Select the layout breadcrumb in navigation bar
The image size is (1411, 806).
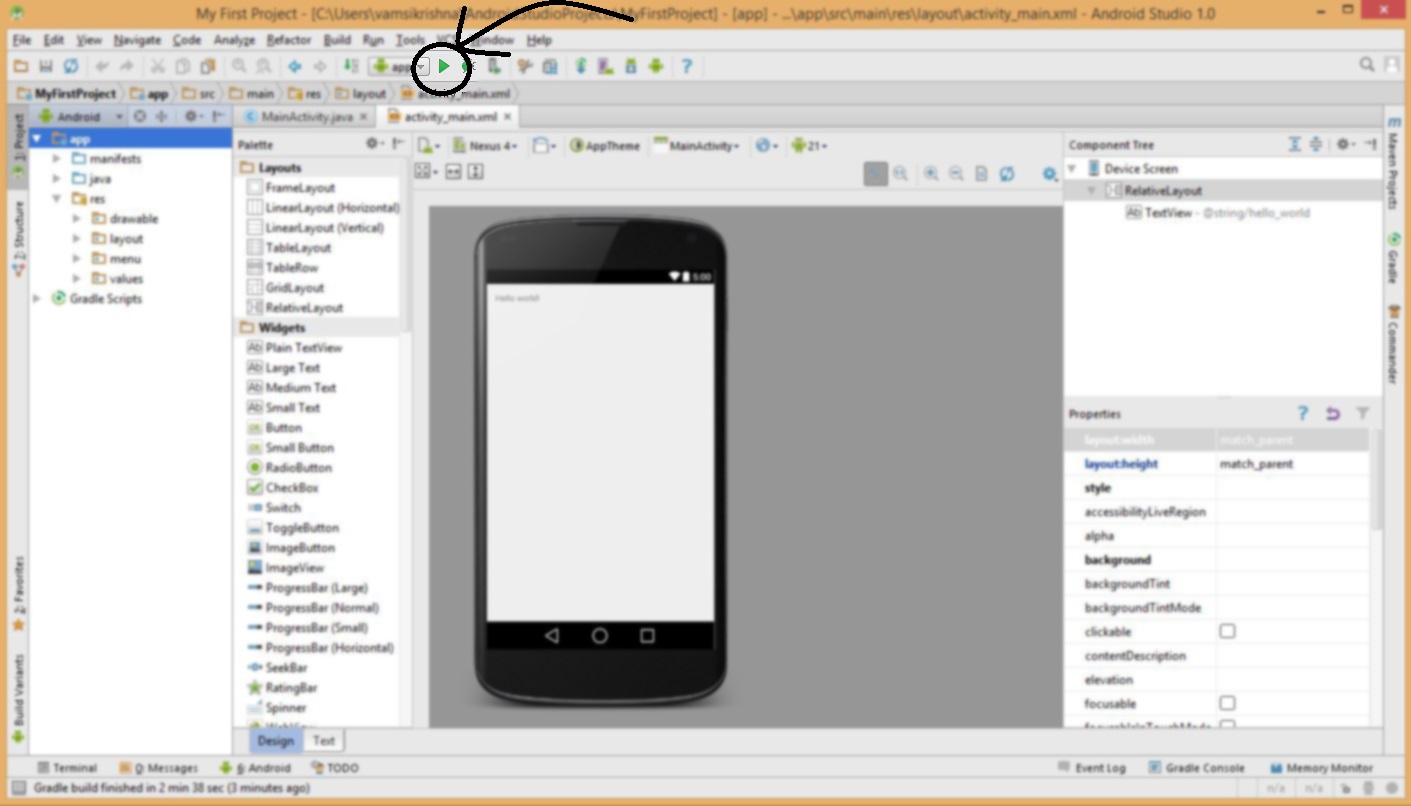360,93
